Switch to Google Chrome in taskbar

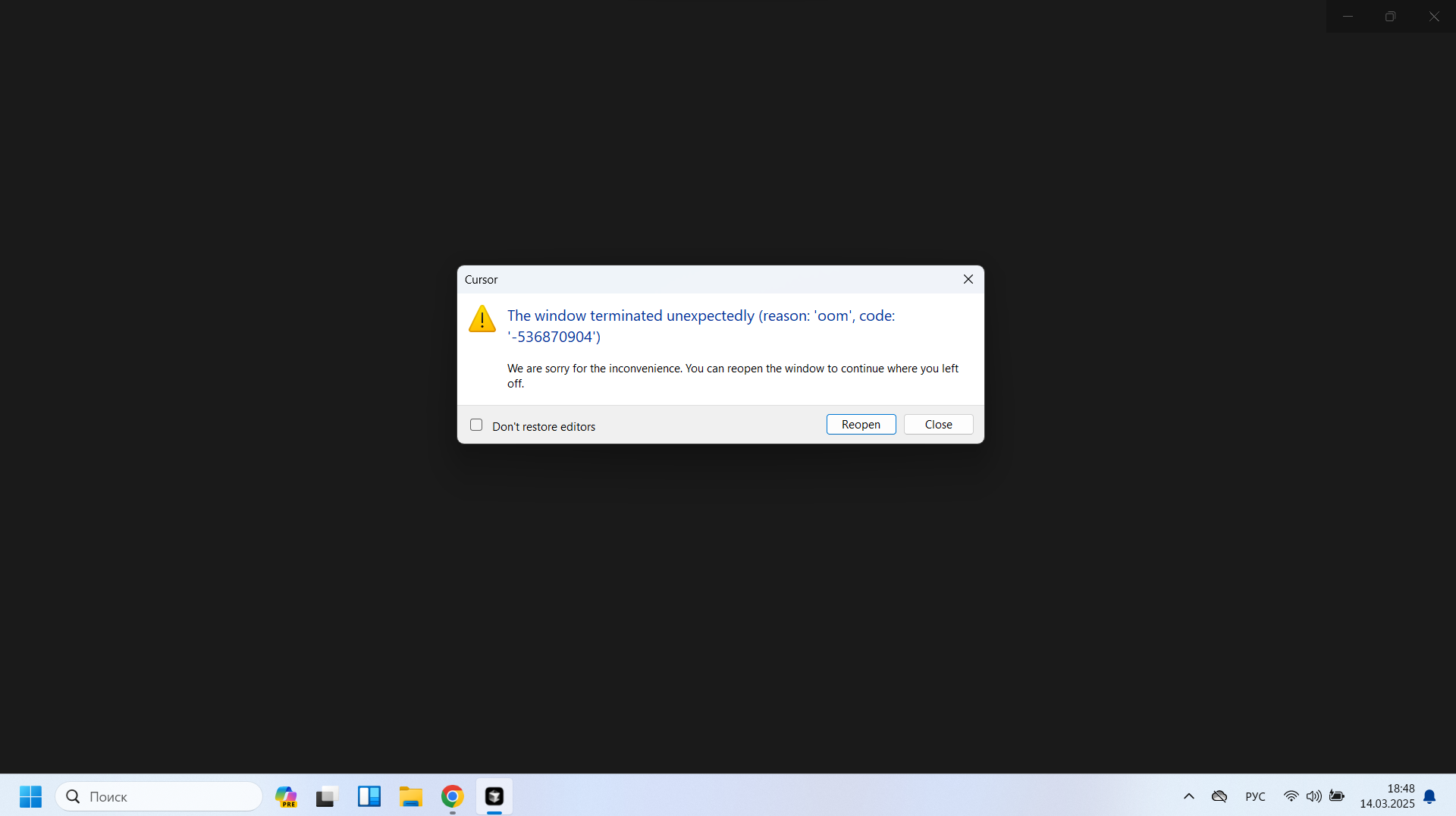click(x=453, y=796)
